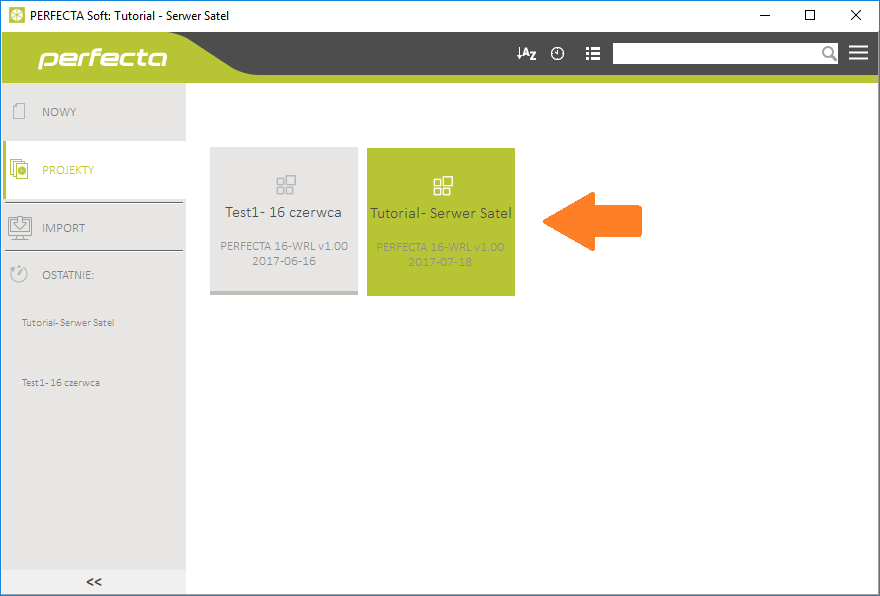Sort projects by date with the clock icon
880x596 pixels.
tap(557, 53)
